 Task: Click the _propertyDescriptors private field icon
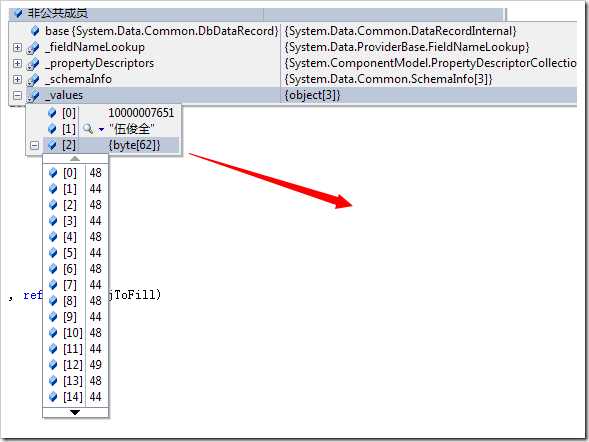point(33,63)
